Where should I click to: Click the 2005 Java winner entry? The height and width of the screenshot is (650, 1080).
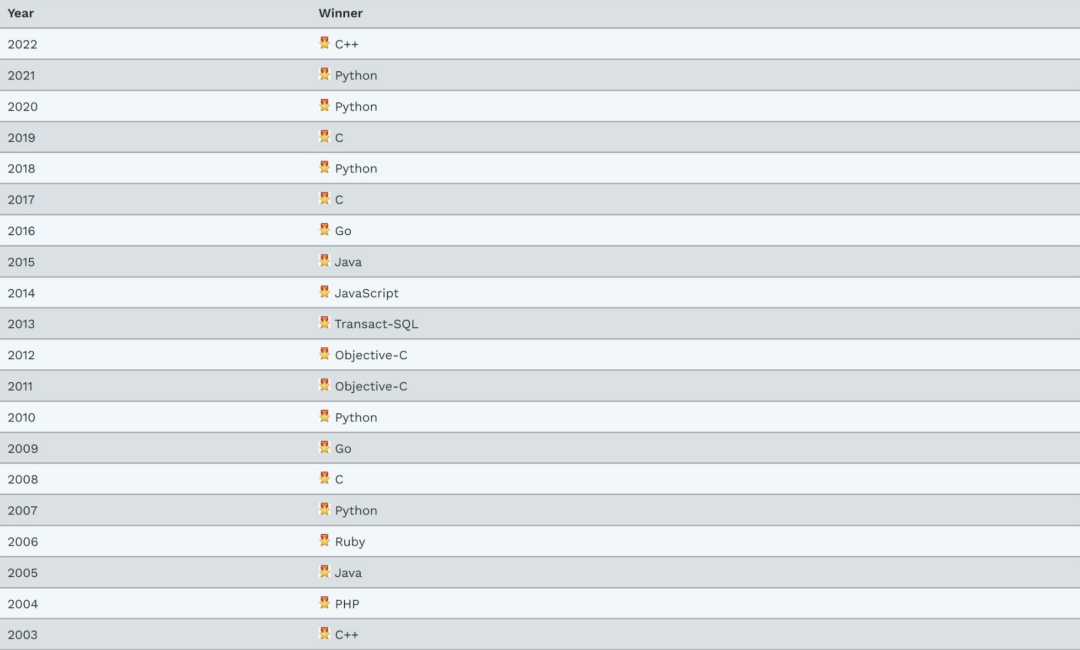(348, 573)
